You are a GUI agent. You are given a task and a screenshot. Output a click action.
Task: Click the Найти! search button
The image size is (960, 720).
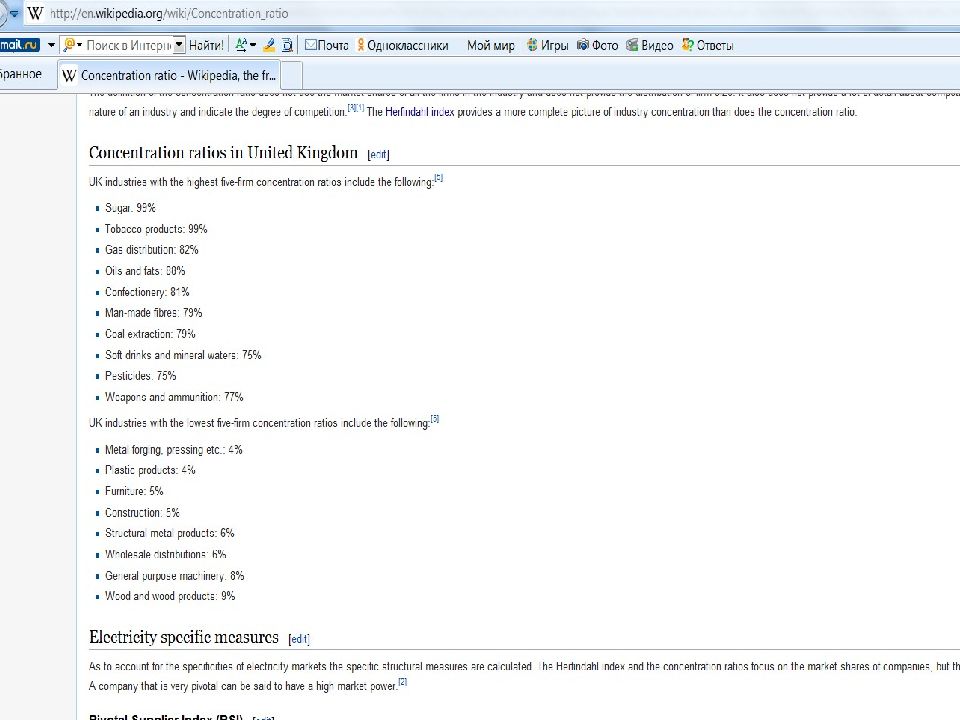pos(206,45)
